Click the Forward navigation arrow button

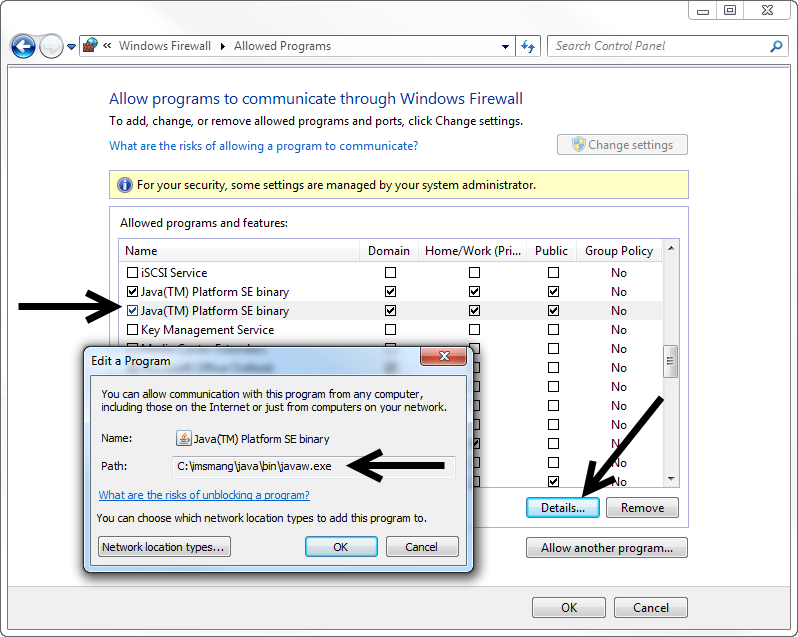point(51,46)
